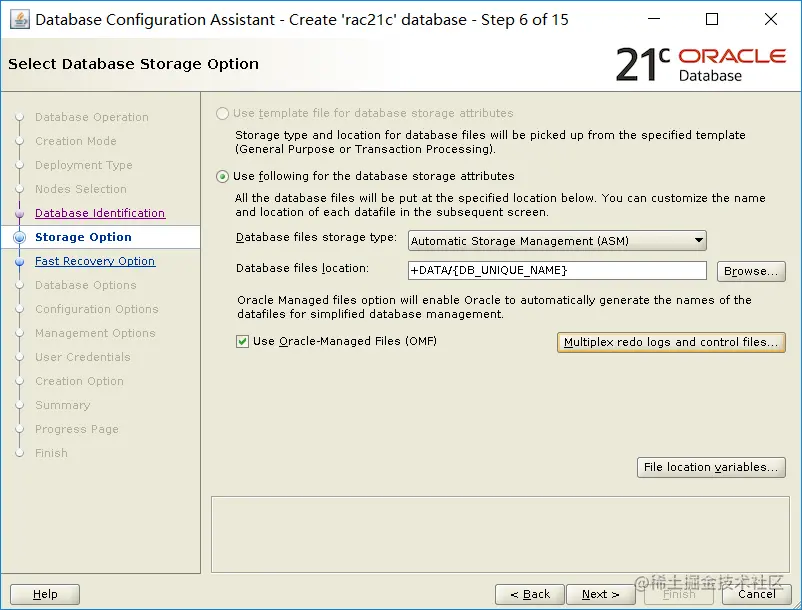The image size is (802, 610).
Task: Select the Storage Option step
Action: click(x=101, y=237)
